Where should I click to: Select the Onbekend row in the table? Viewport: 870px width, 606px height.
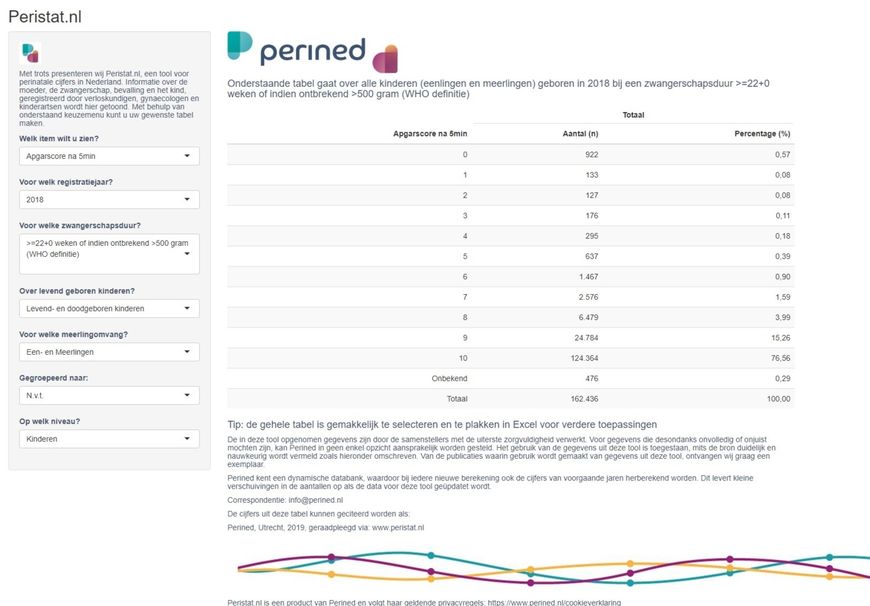(510, 378)
